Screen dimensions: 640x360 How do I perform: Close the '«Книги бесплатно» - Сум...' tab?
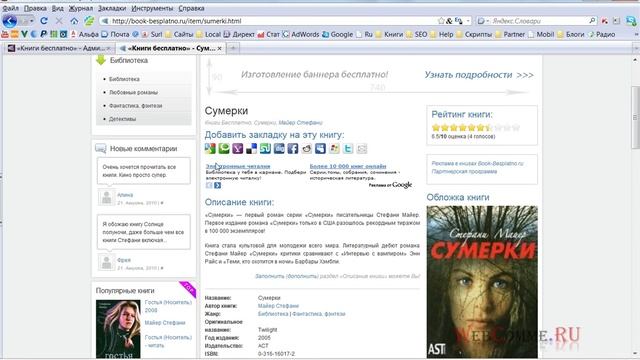(x=220, y=48)
